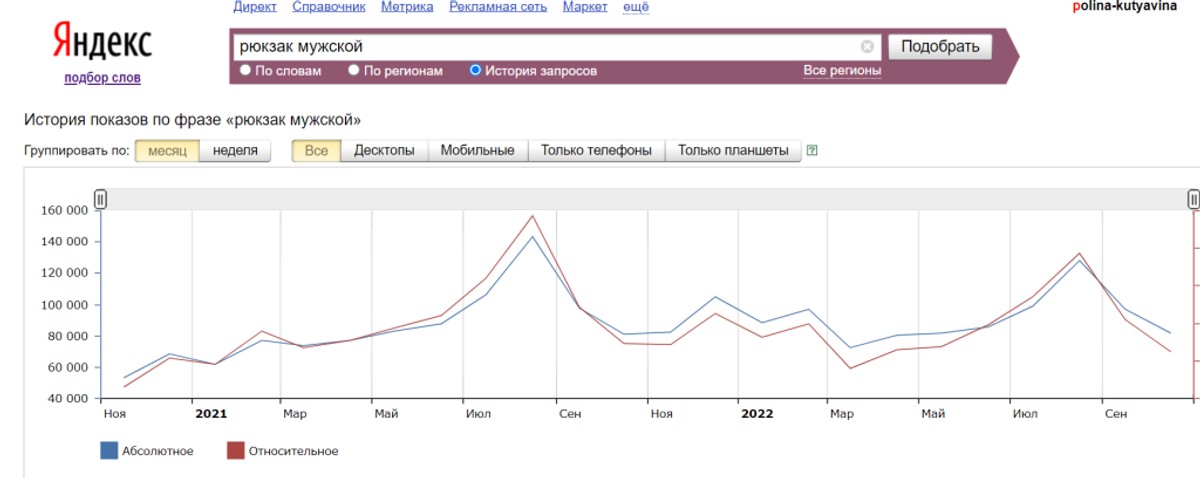The height and width of the screenshot is (478, 1200).
Task: Open the подбор слов link
Action: click(x=102, y=78)
